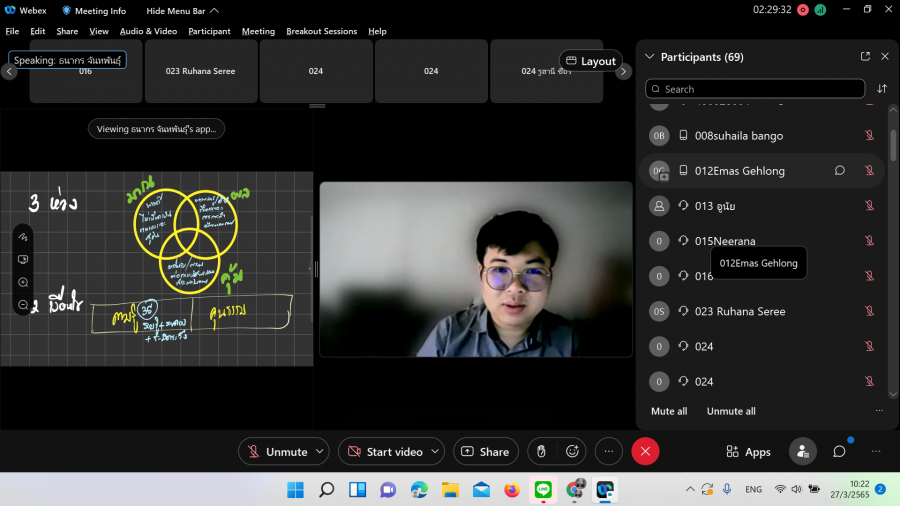Viewport: 900px width, 506px height.
Task: Open the emoji reactions picker
Action: pyautogui.click(x=573, y=452)
